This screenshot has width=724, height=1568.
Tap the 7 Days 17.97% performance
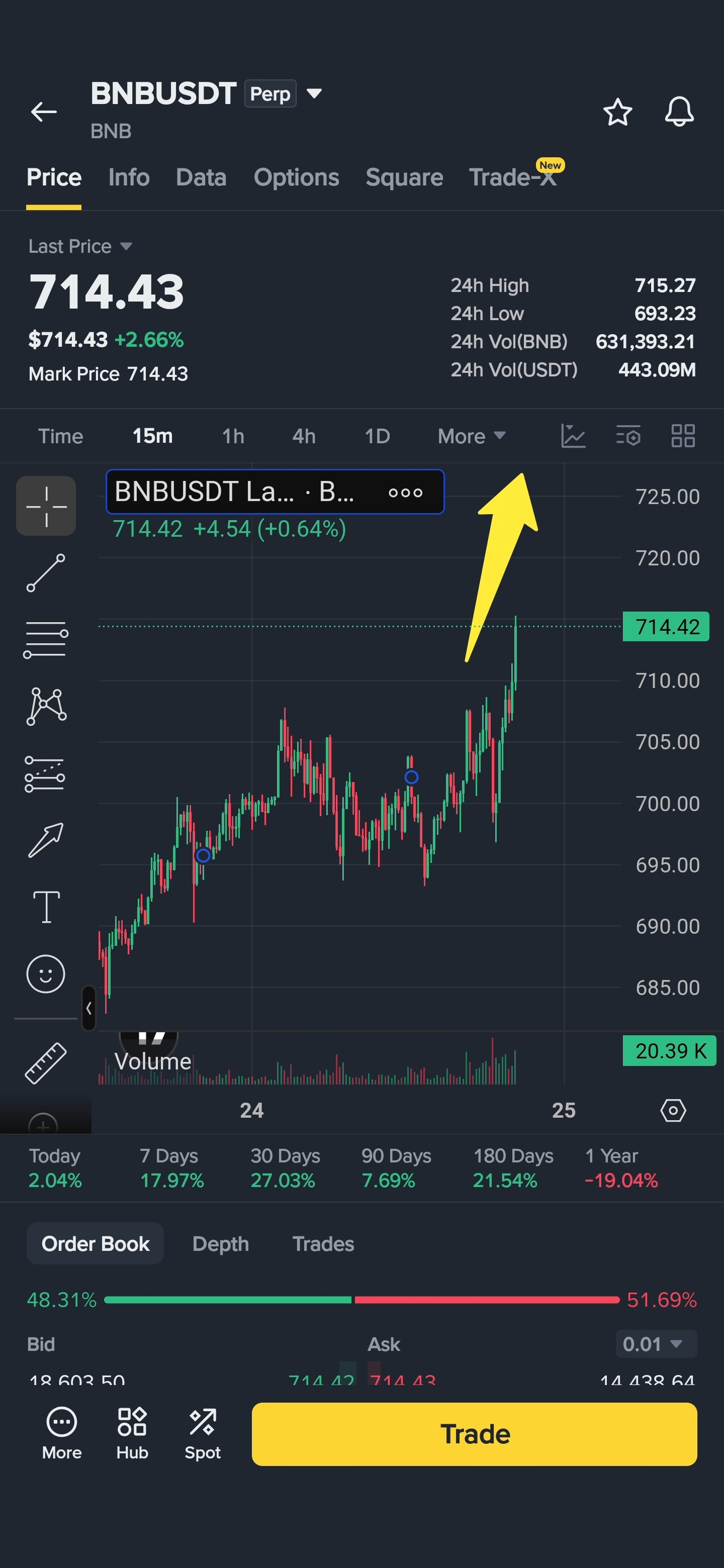[172, 1167]
